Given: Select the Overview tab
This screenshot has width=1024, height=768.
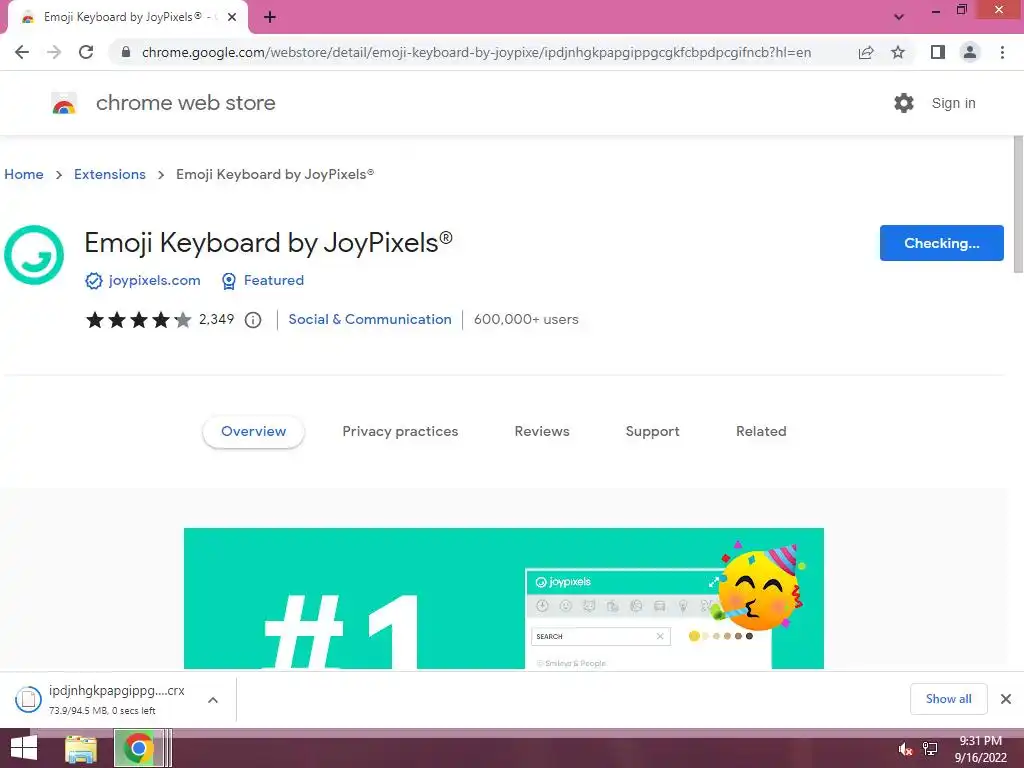Looking at the screenshot, I should pyautogui.click(x=253, y=432).
